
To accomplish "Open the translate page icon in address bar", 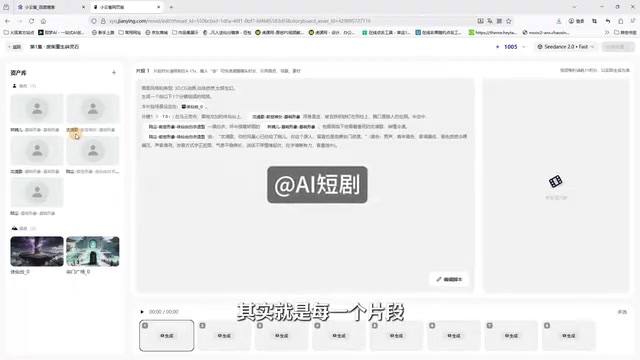I will click(490, 21).
